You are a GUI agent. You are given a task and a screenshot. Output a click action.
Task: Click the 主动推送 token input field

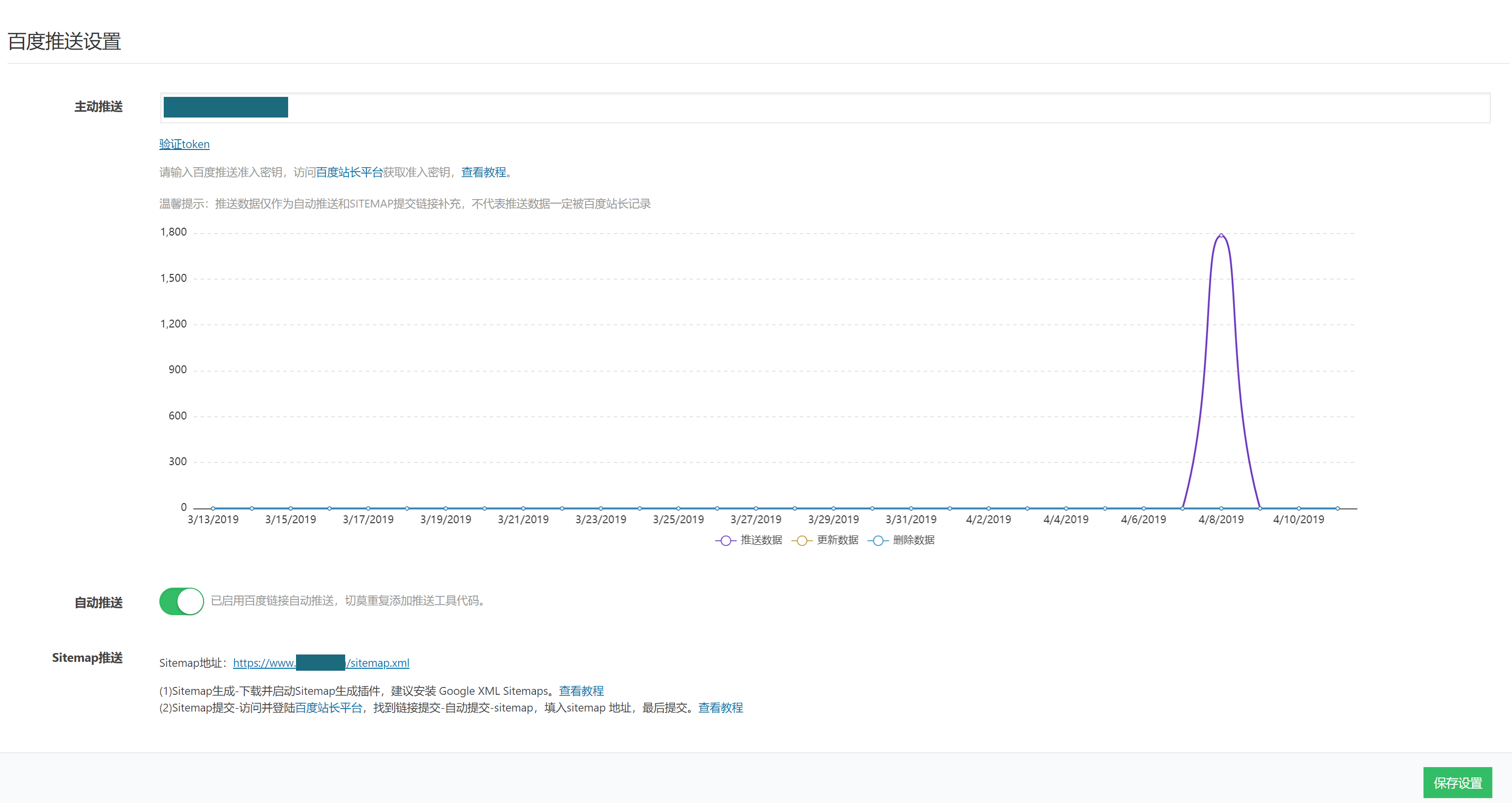pos(822,108)
